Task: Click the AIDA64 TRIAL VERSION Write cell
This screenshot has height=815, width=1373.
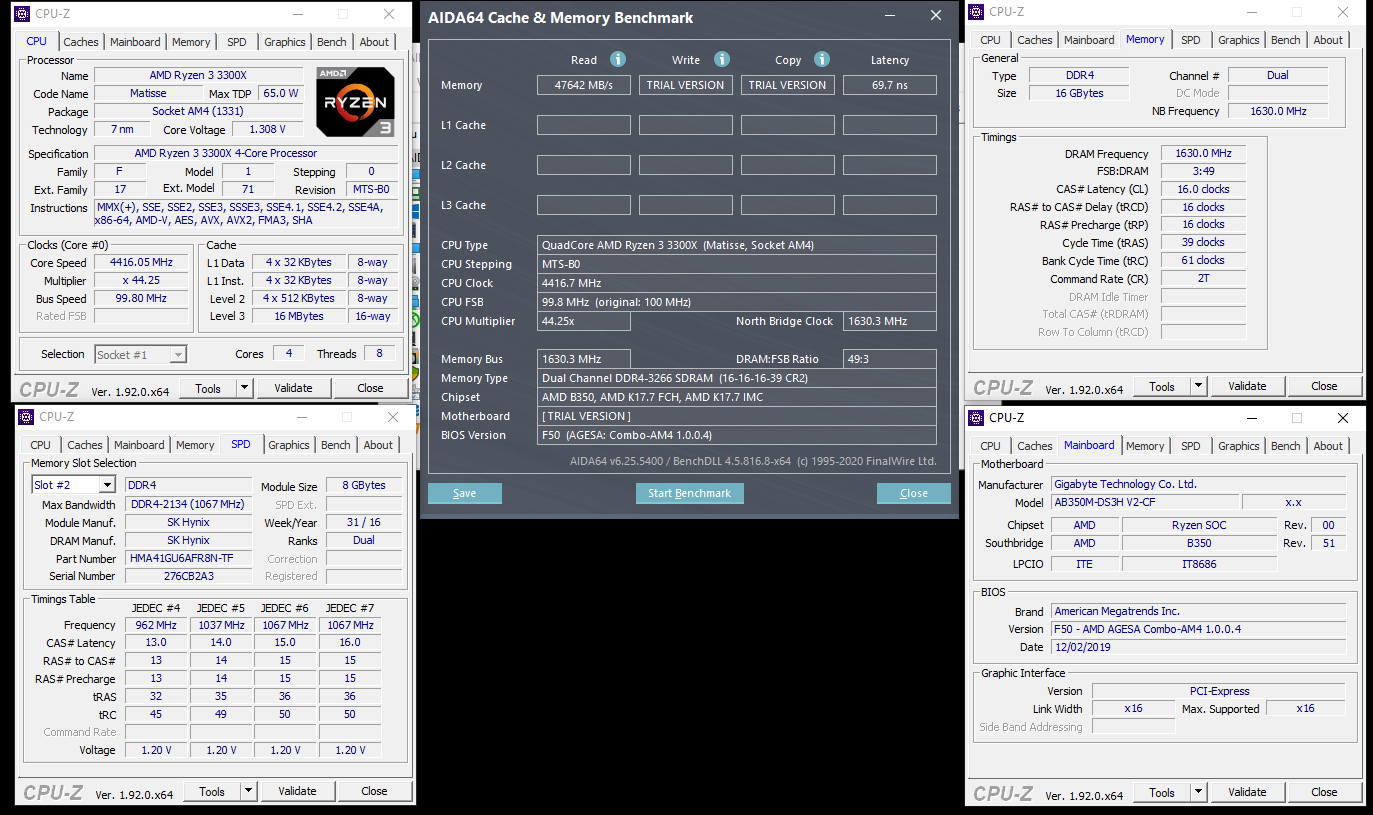Action: pyautogui.click(x=686, y=85)
